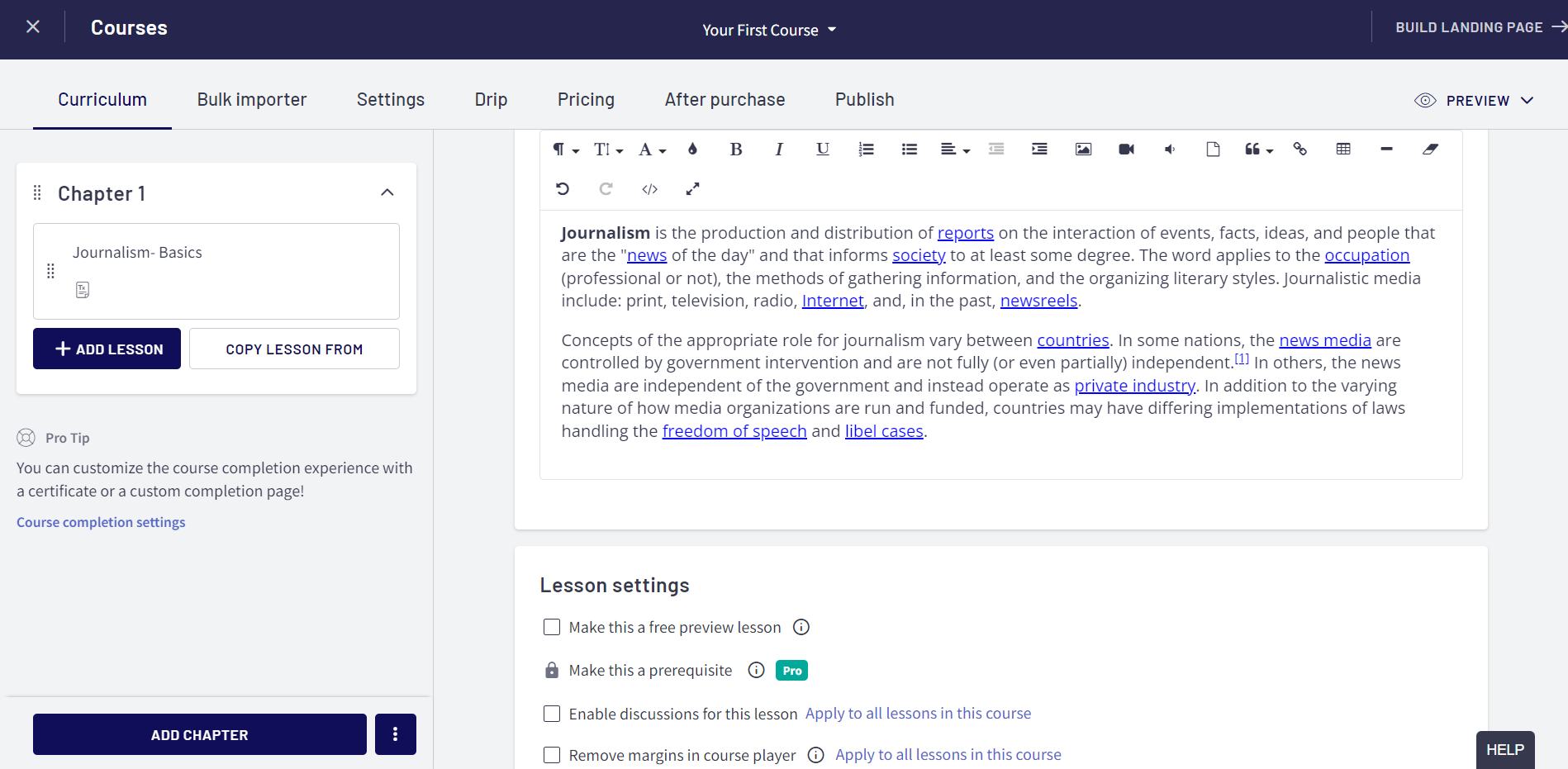The image size is (1568, 769).
Task: Open the text alignment dropdown
Action: (x=954, y=150)
